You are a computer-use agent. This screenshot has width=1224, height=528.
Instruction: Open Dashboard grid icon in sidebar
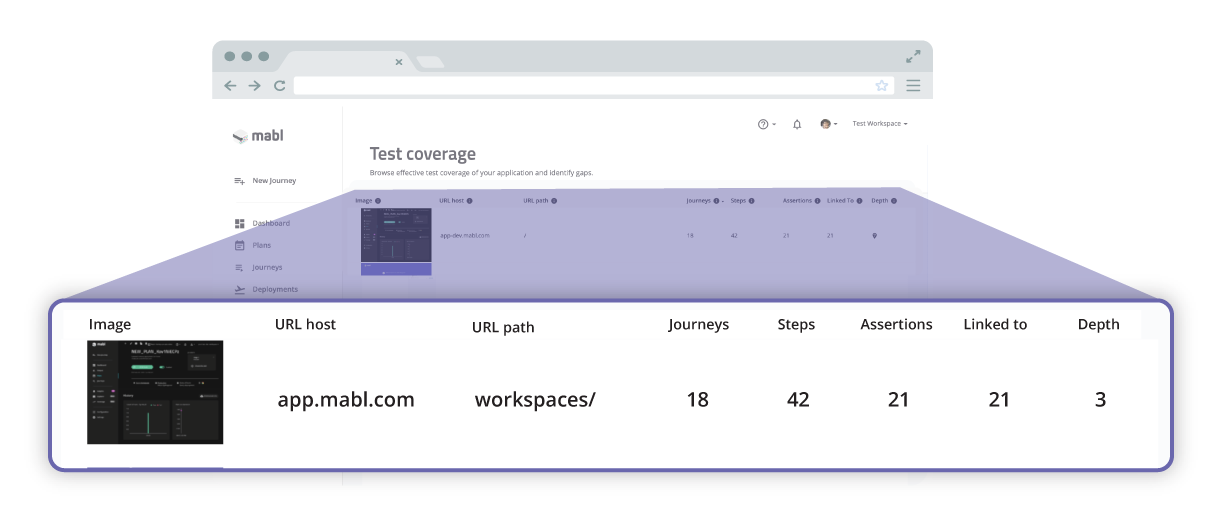[x=239, y=223]
